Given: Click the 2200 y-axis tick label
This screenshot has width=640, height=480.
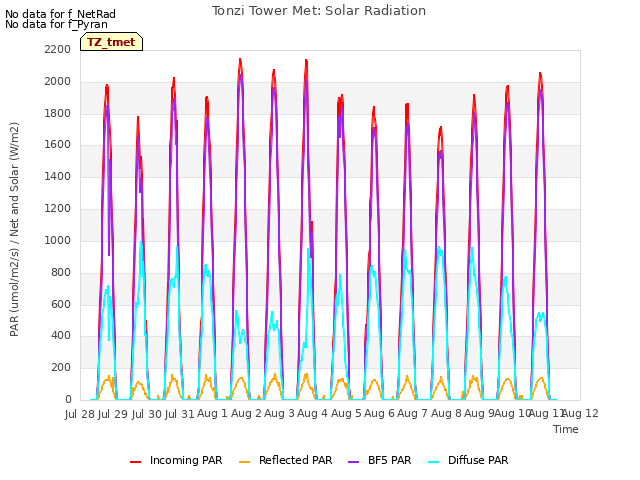Looking at the screenshot, I should pyautogui.click(x=58, y=49).
